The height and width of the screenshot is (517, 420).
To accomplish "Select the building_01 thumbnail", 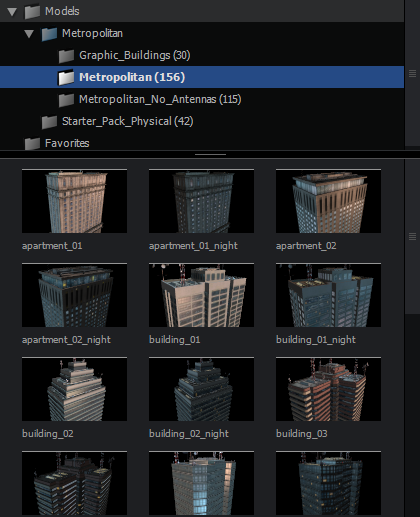I will tap(201, 295).
